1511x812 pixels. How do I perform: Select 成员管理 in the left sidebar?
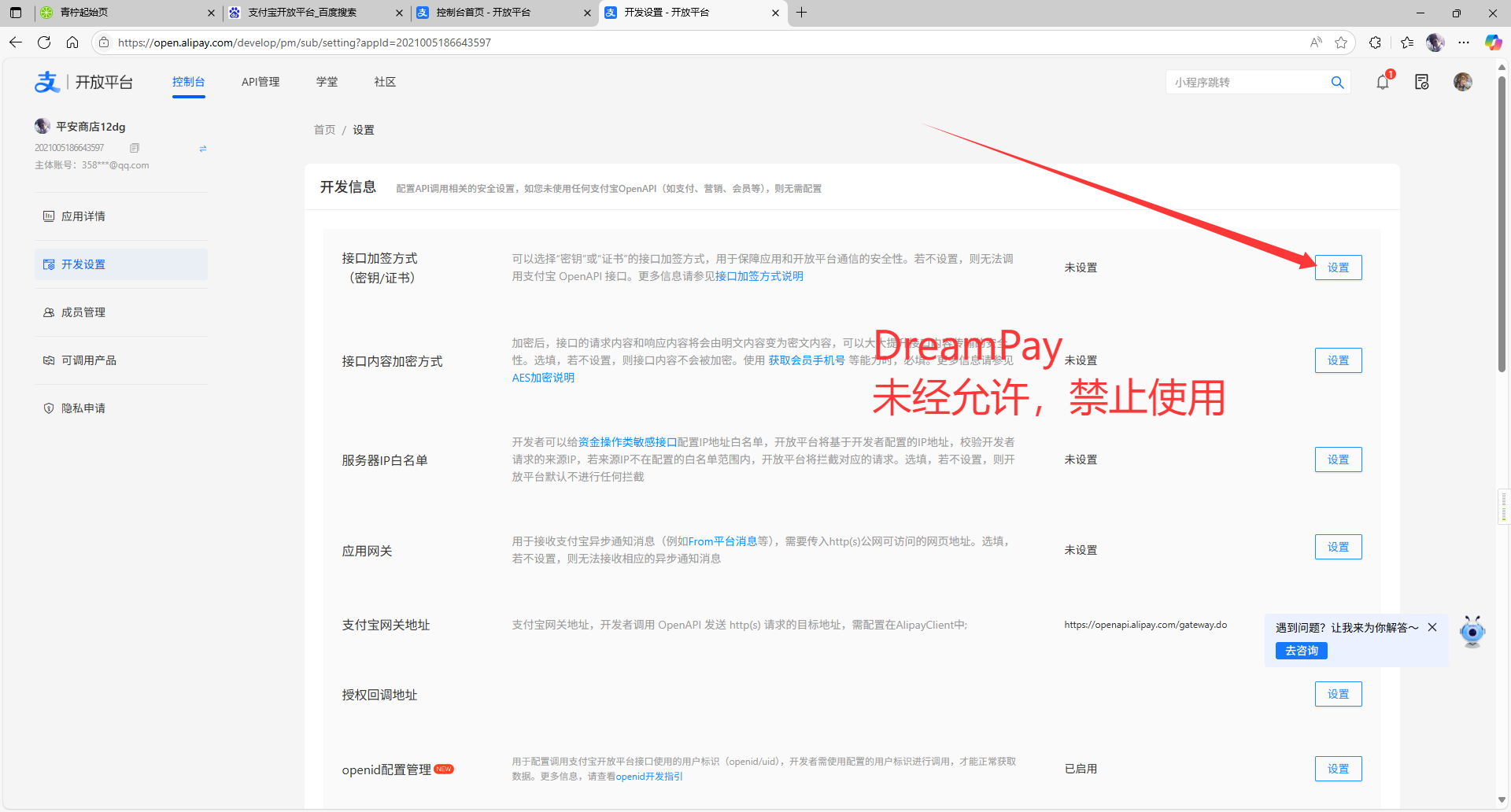coord(83,312)
